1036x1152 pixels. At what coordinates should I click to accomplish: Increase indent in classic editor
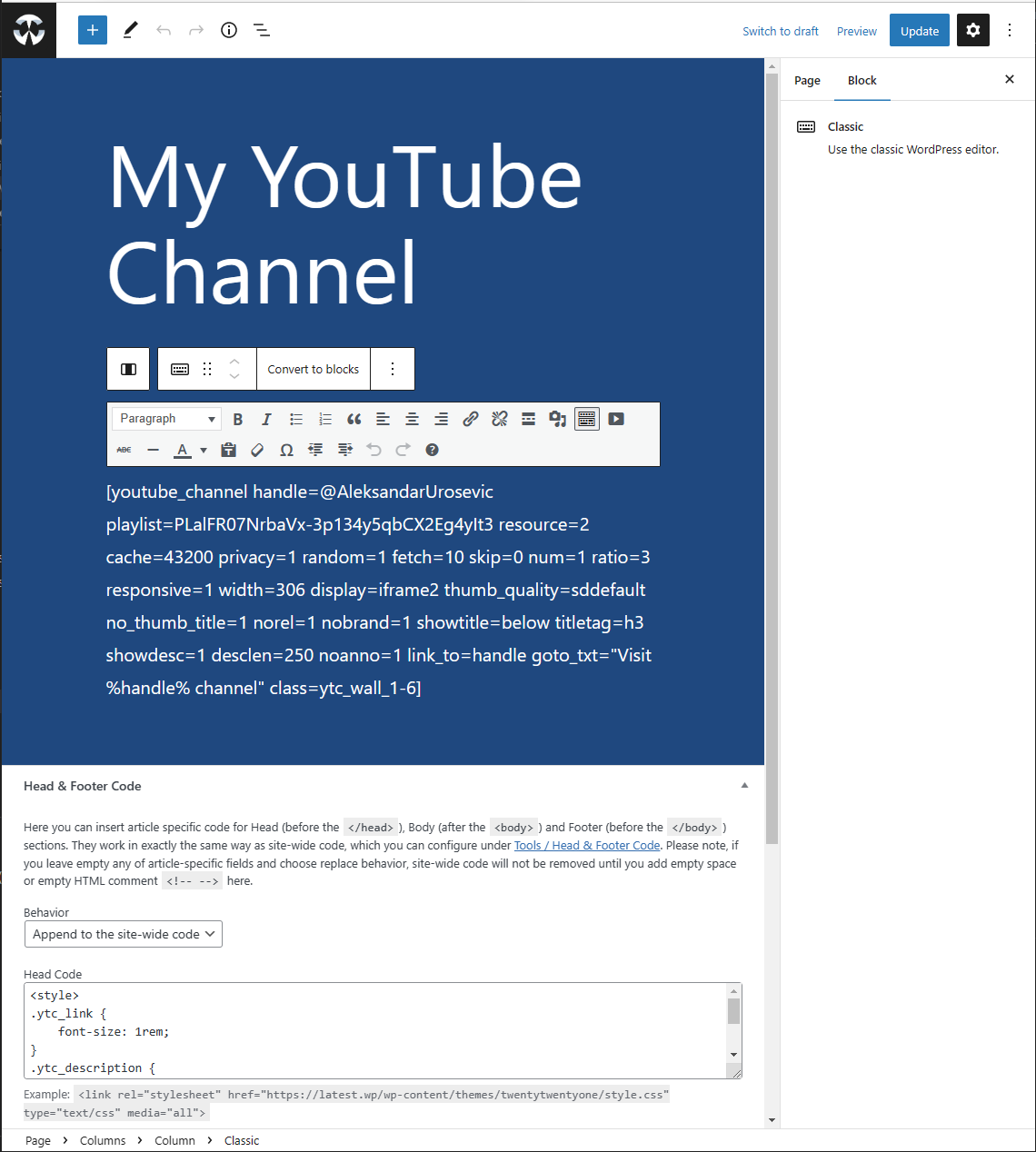click(x=345, y=450)
